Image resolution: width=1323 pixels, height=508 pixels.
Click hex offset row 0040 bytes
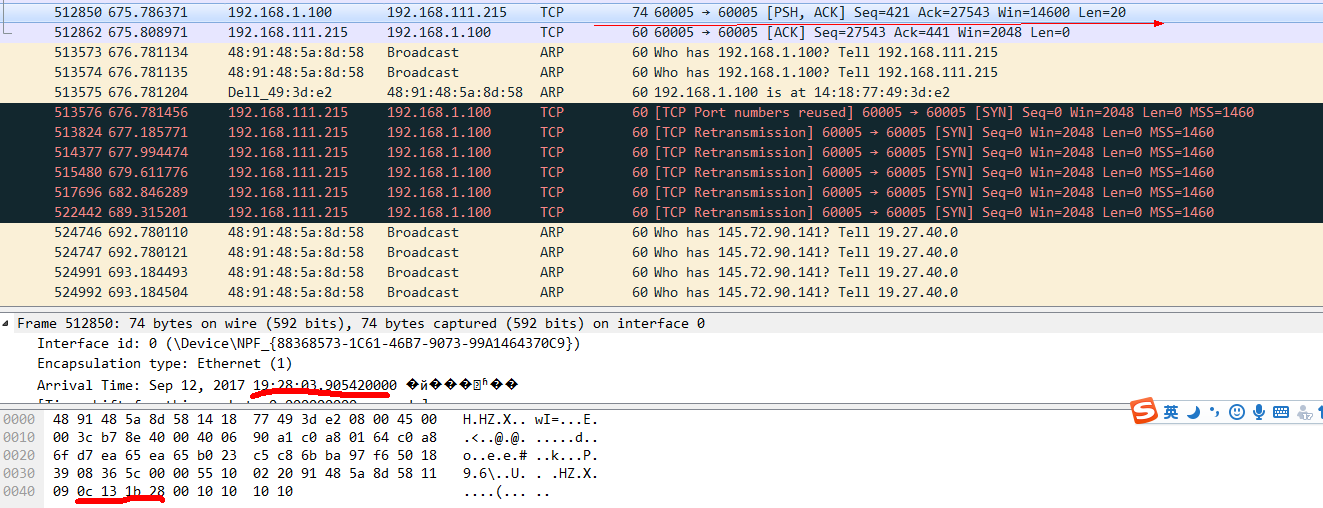[173, 491]
